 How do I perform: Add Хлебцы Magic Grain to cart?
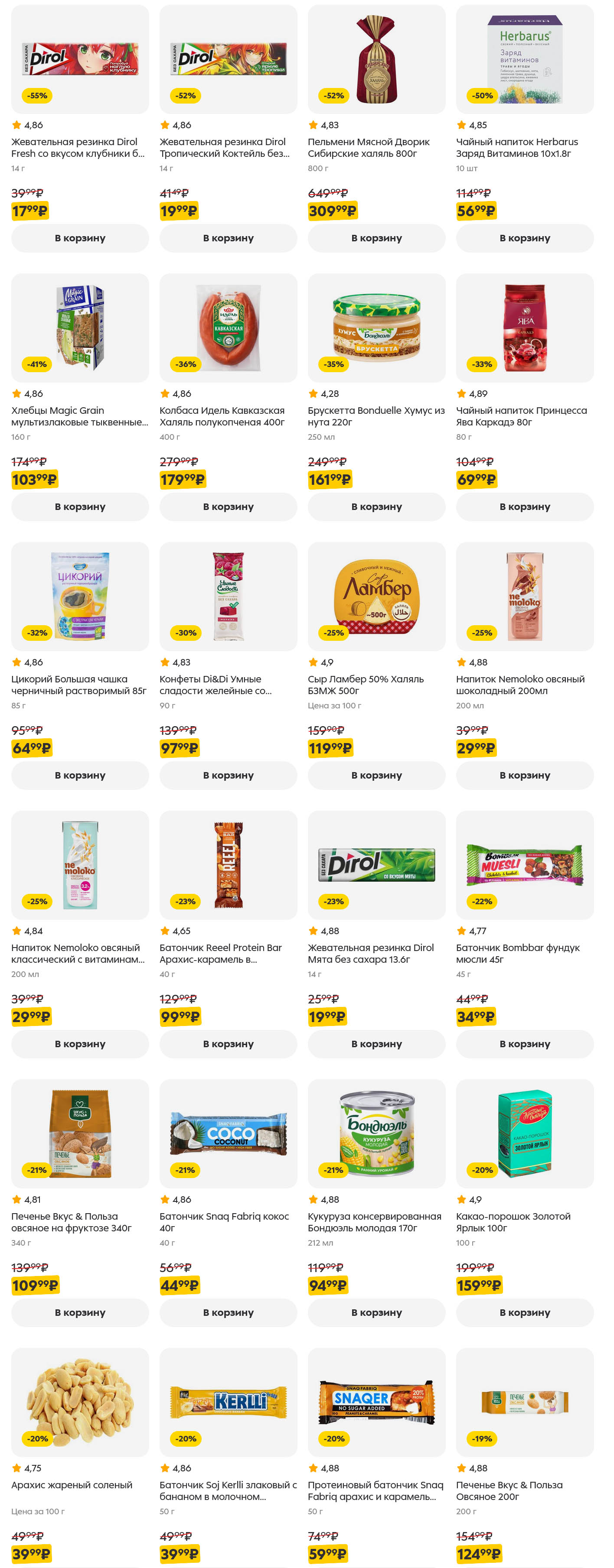[80, 506]
